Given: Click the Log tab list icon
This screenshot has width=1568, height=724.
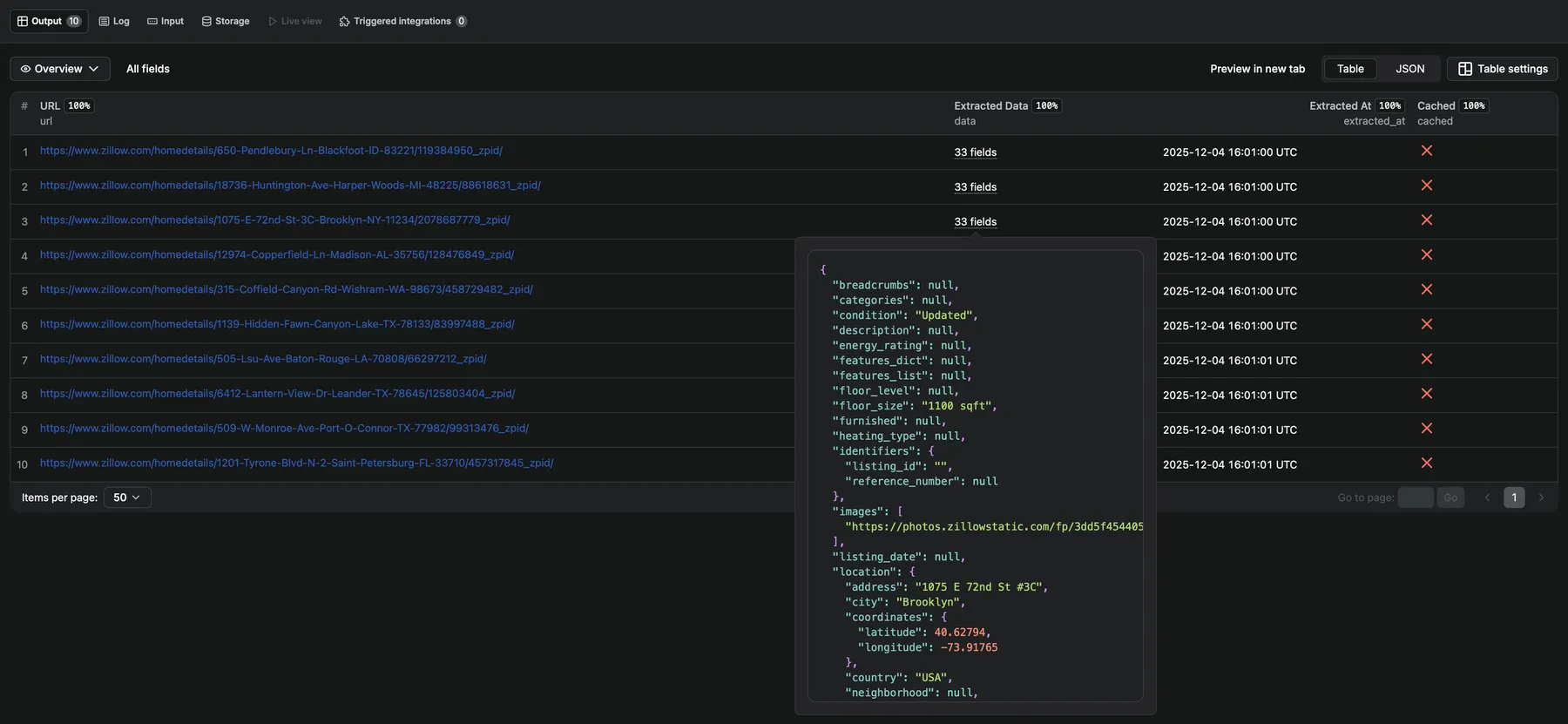Looking at the screenshot, I should coord(104,21).
